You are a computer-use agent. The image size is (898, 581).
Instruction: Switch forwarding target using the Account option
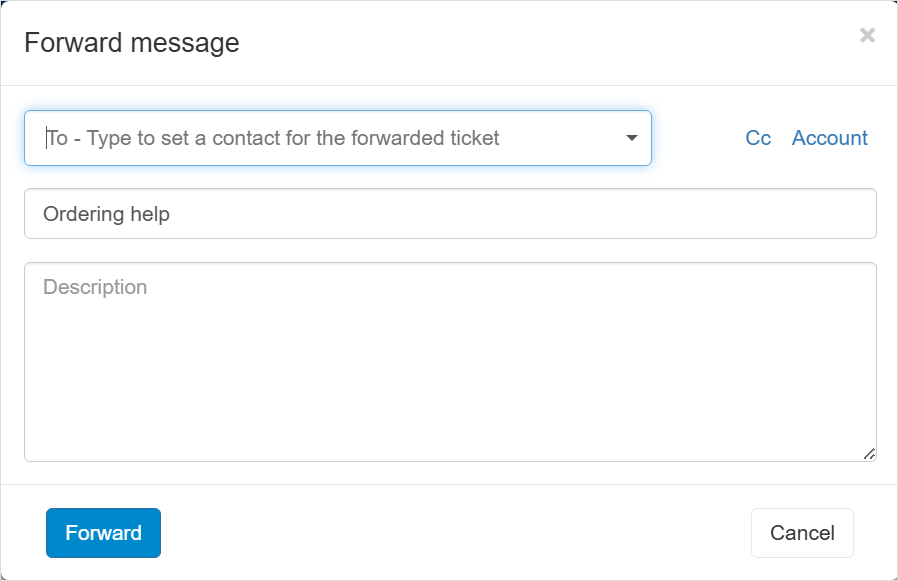pyautogui.click(x=830, y=138)
